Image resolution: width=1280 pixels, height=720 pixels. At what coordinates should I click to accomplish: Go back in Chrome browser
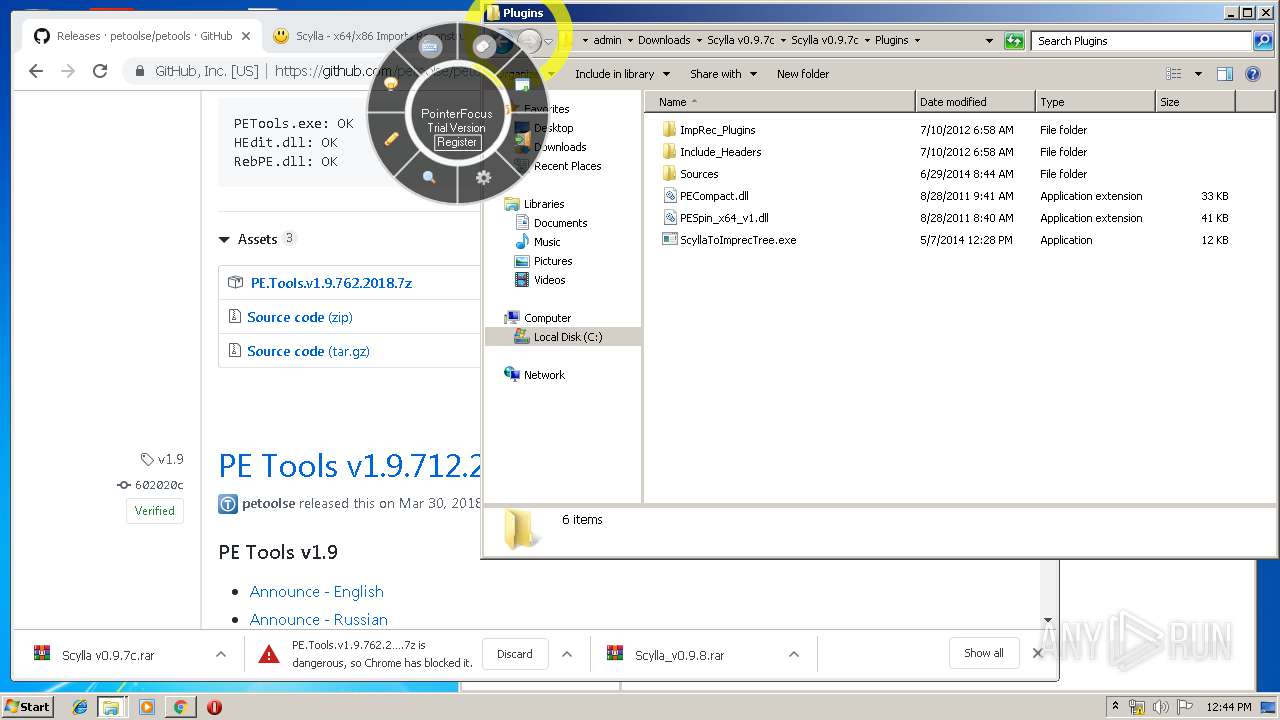pyautogui.click(x=36, y=71)
